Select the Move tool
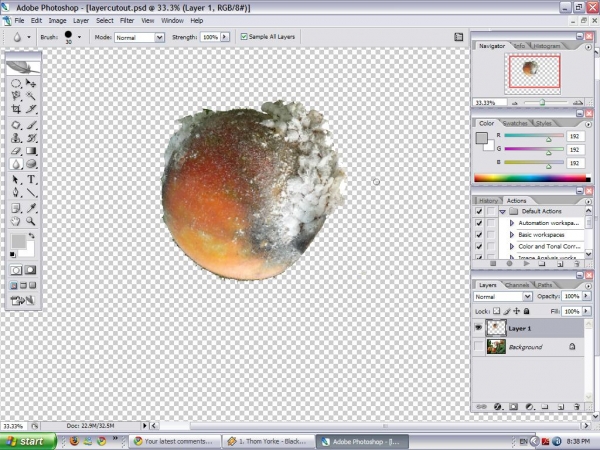Viewport: 600px width, 450px height. click(x=31, y=83)
